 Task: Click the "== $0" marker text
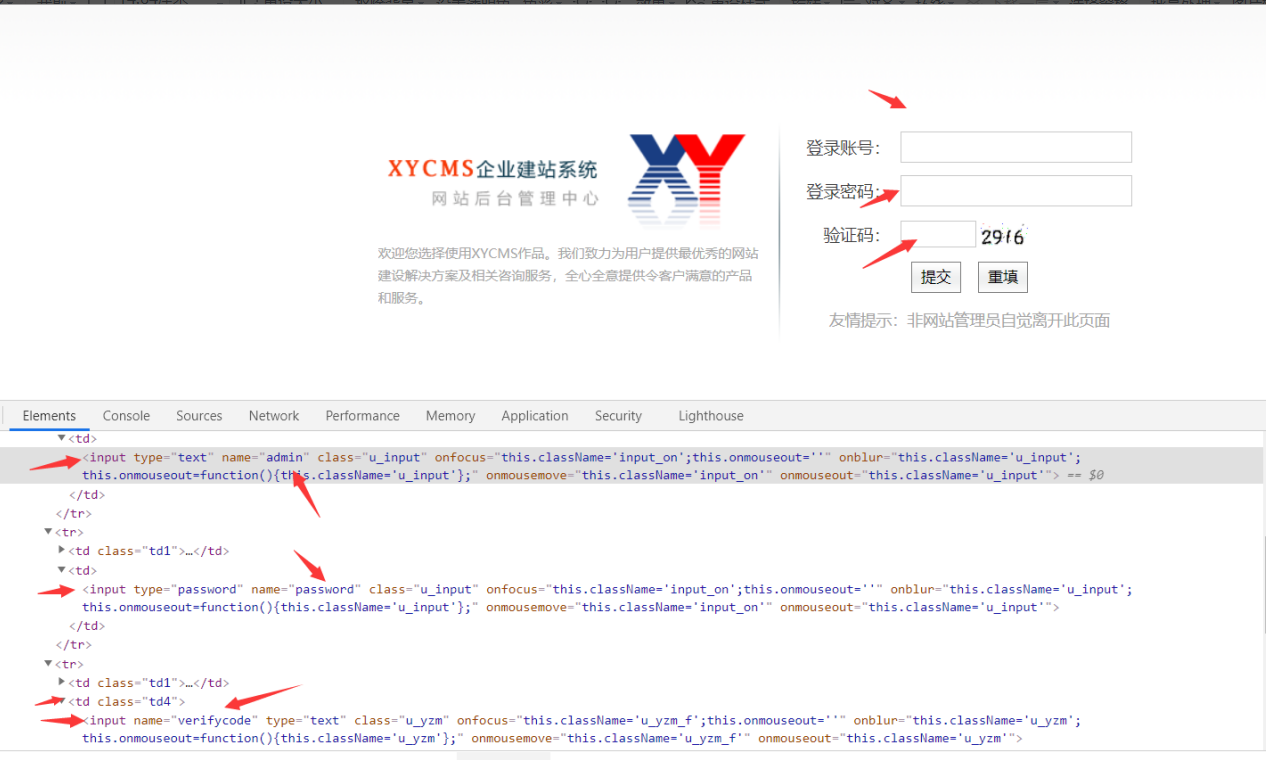click(1085, 476)
